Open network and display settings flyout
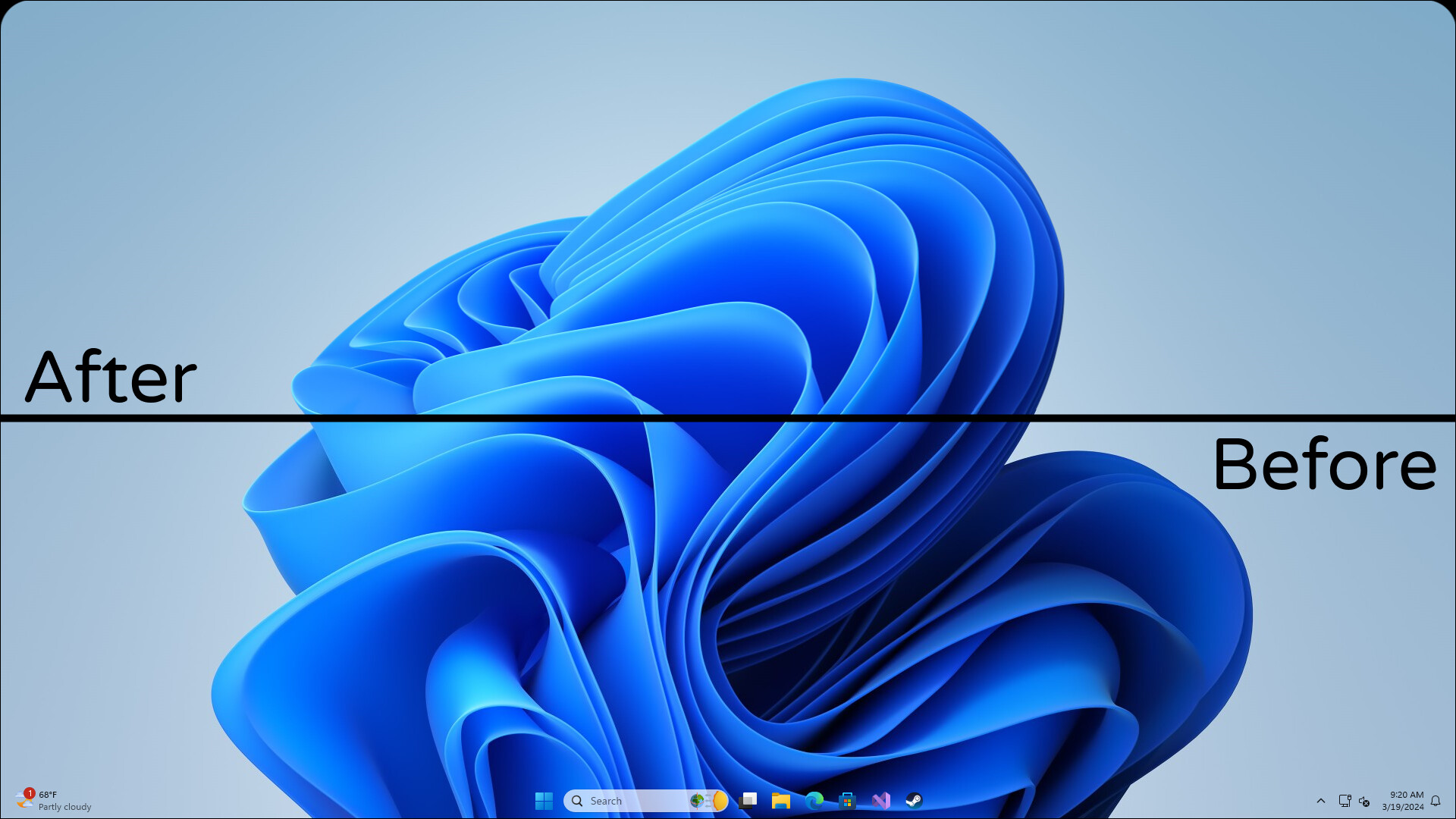The width and height of the screenshot is (1456, 819). tap(1344, 801)
